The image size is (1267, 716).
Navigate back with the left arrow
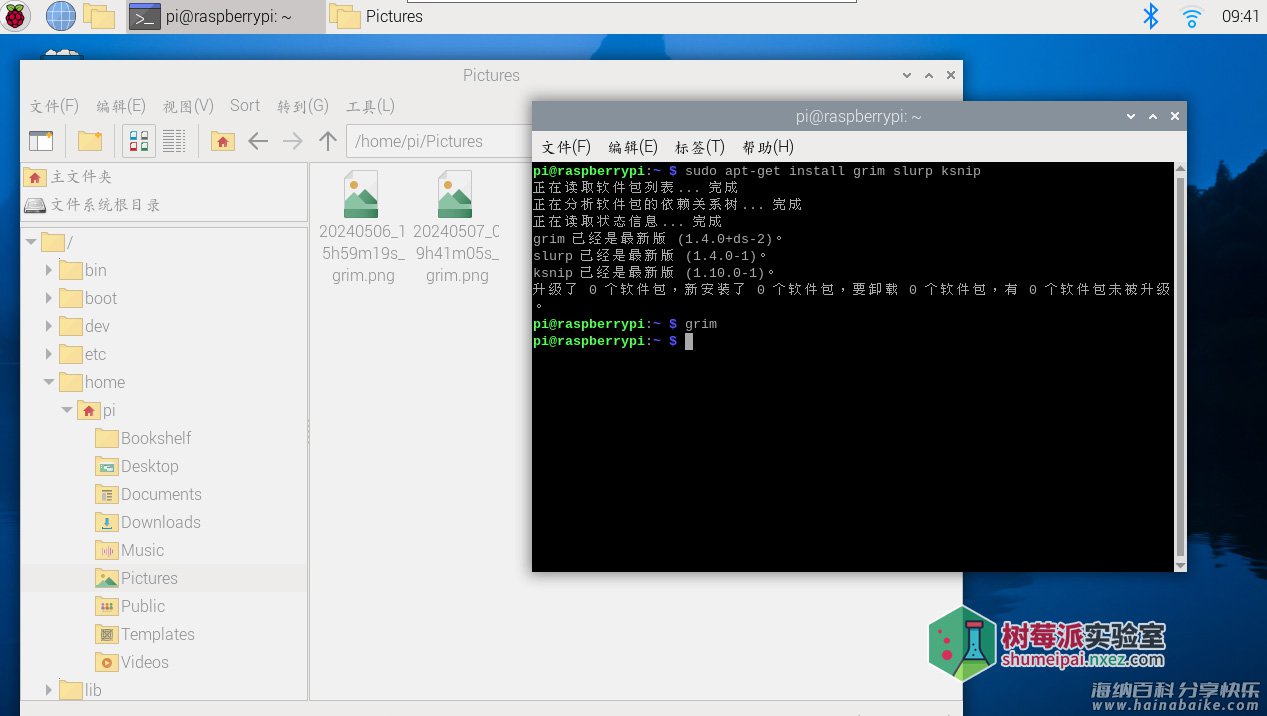(x=258, y=141)
